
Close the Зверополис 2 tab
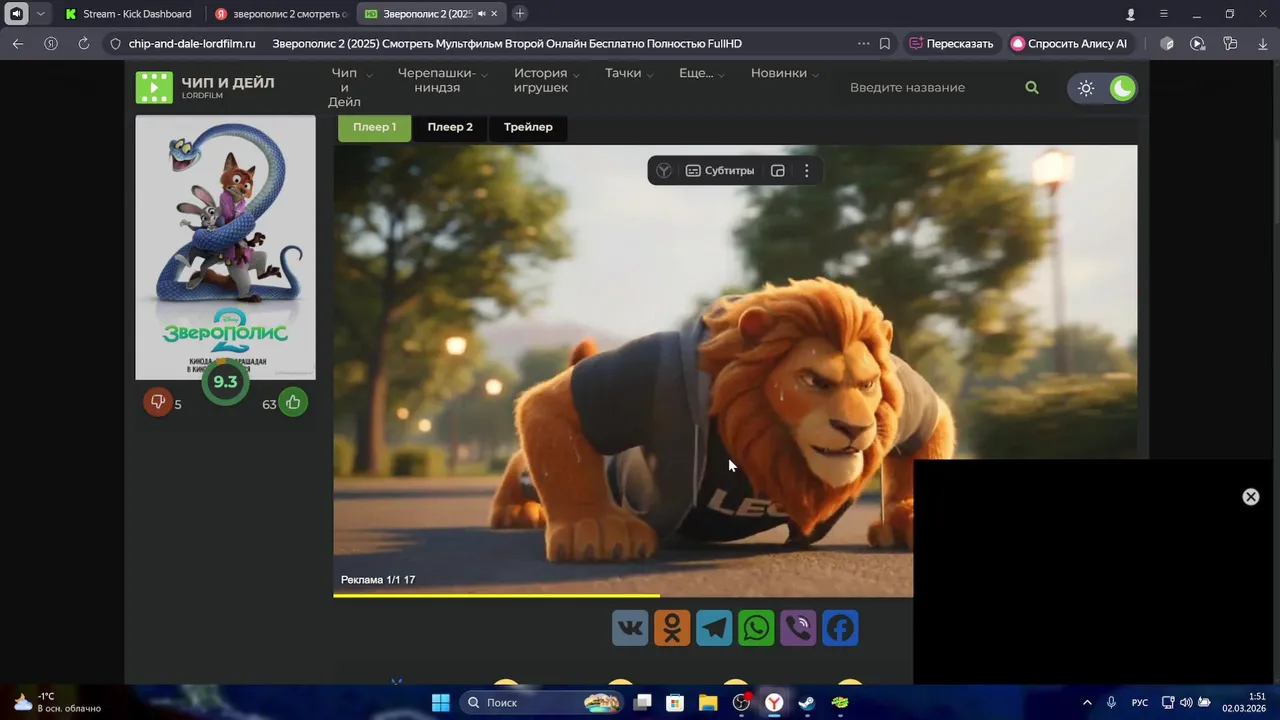[x=494, y=14]
